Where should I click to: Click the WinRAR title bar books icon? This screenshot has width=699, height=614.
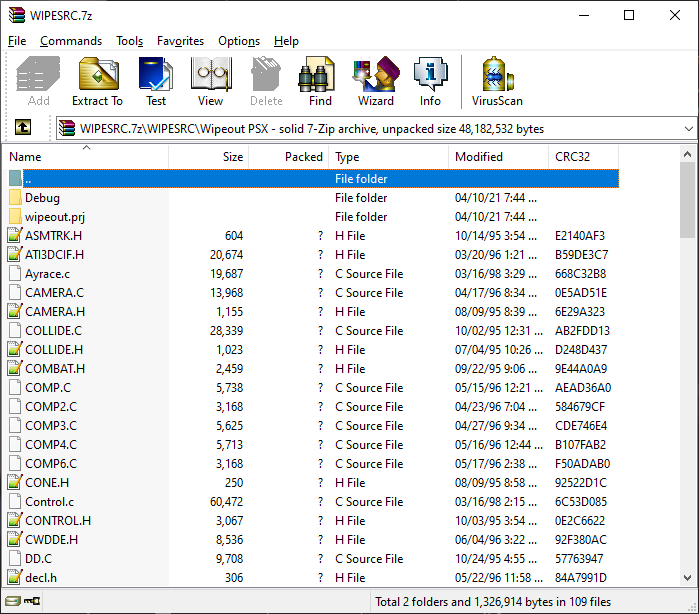coord(16,15)
